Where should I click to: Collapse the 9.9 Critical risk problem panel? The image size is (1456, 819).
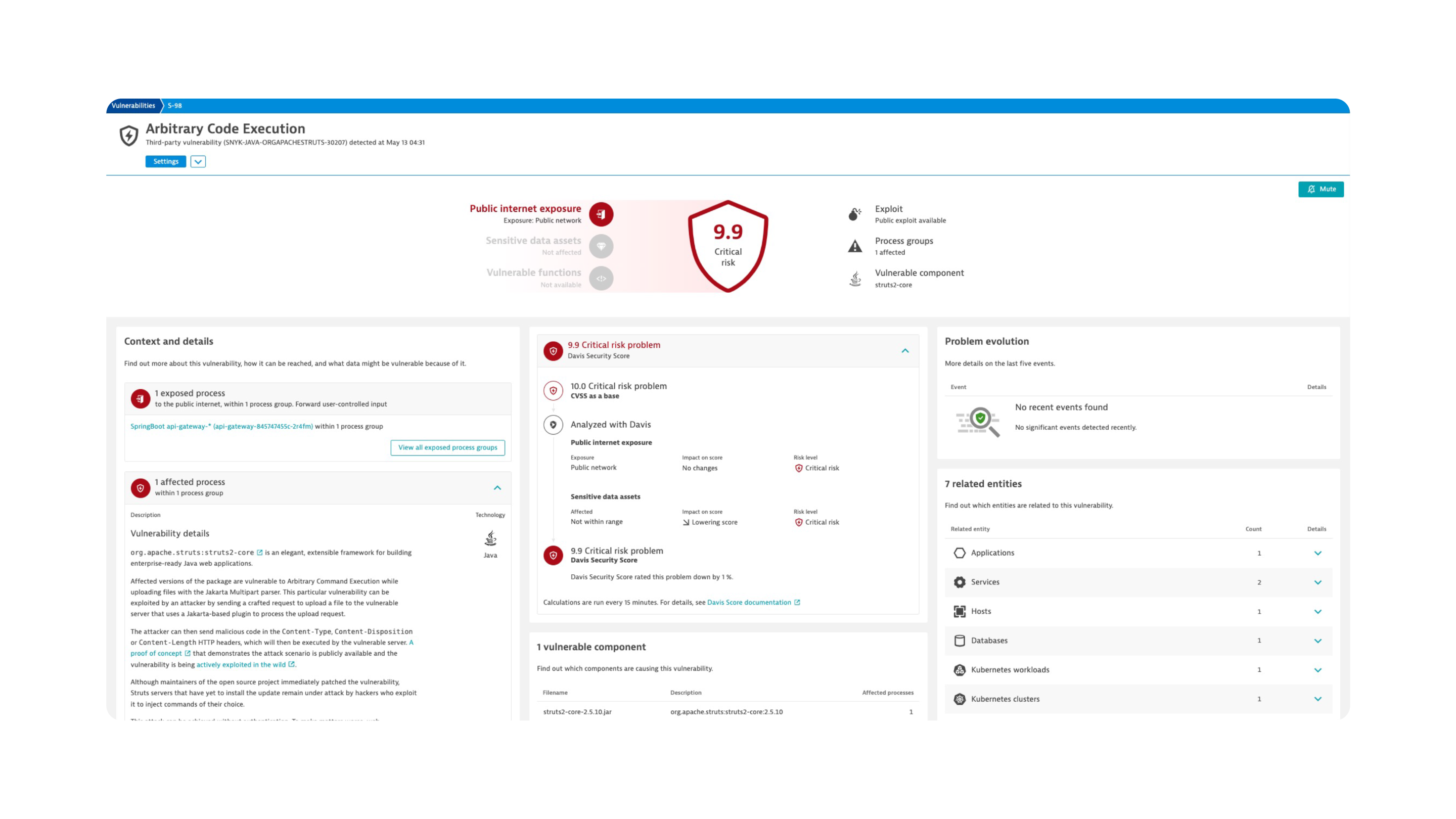pyautogui.click(x=905, y=351)
